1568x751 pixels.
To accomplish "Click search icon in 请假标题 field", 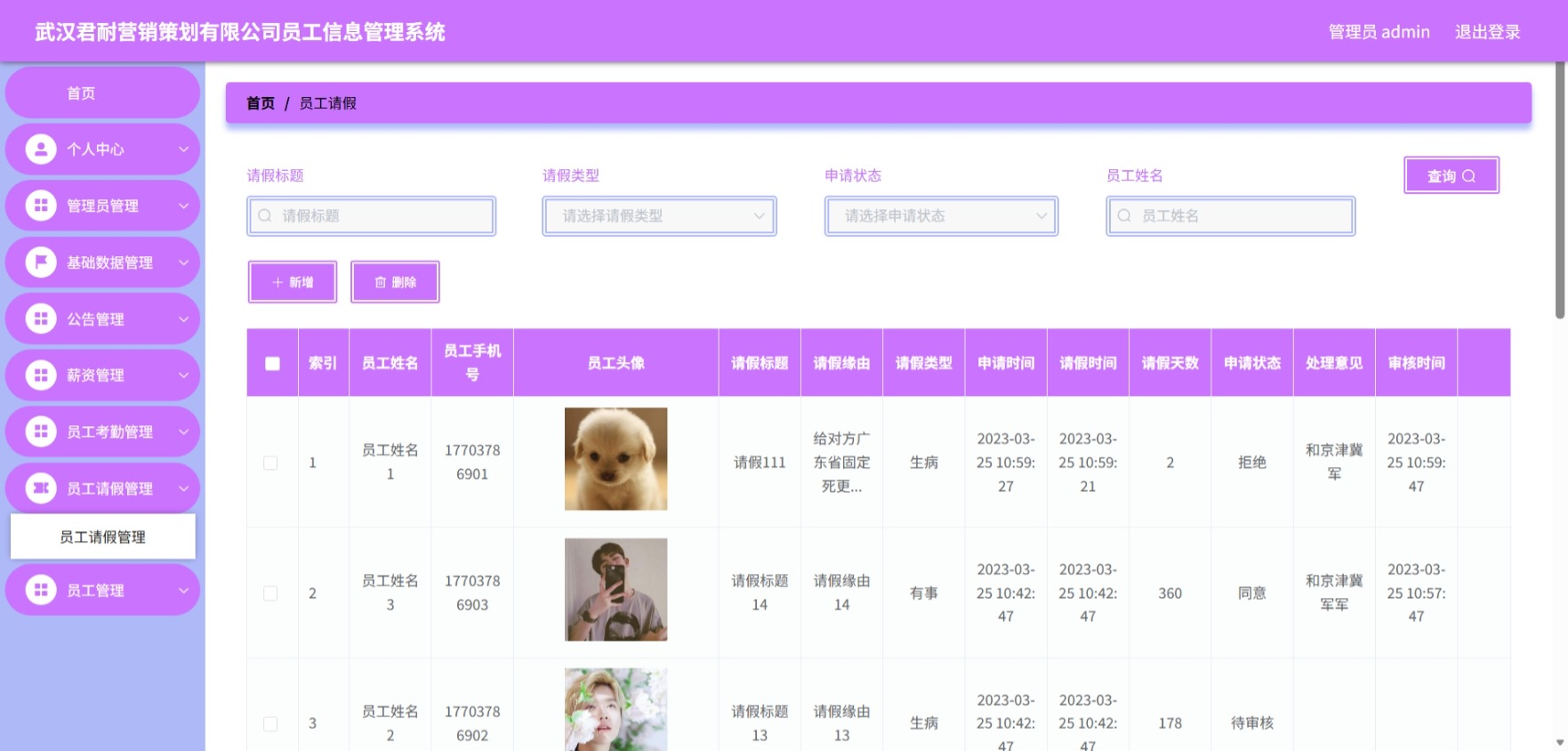I will pos(265,215).
